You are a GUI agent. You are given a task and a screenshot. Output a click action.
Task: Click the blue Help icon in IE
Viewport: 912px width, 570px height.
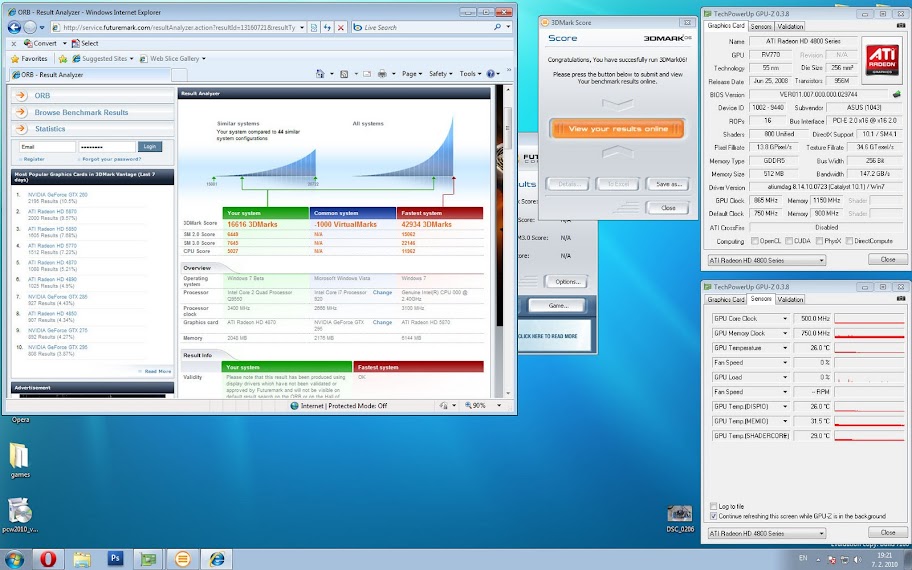pyautogui.click(x=490, y=74)
